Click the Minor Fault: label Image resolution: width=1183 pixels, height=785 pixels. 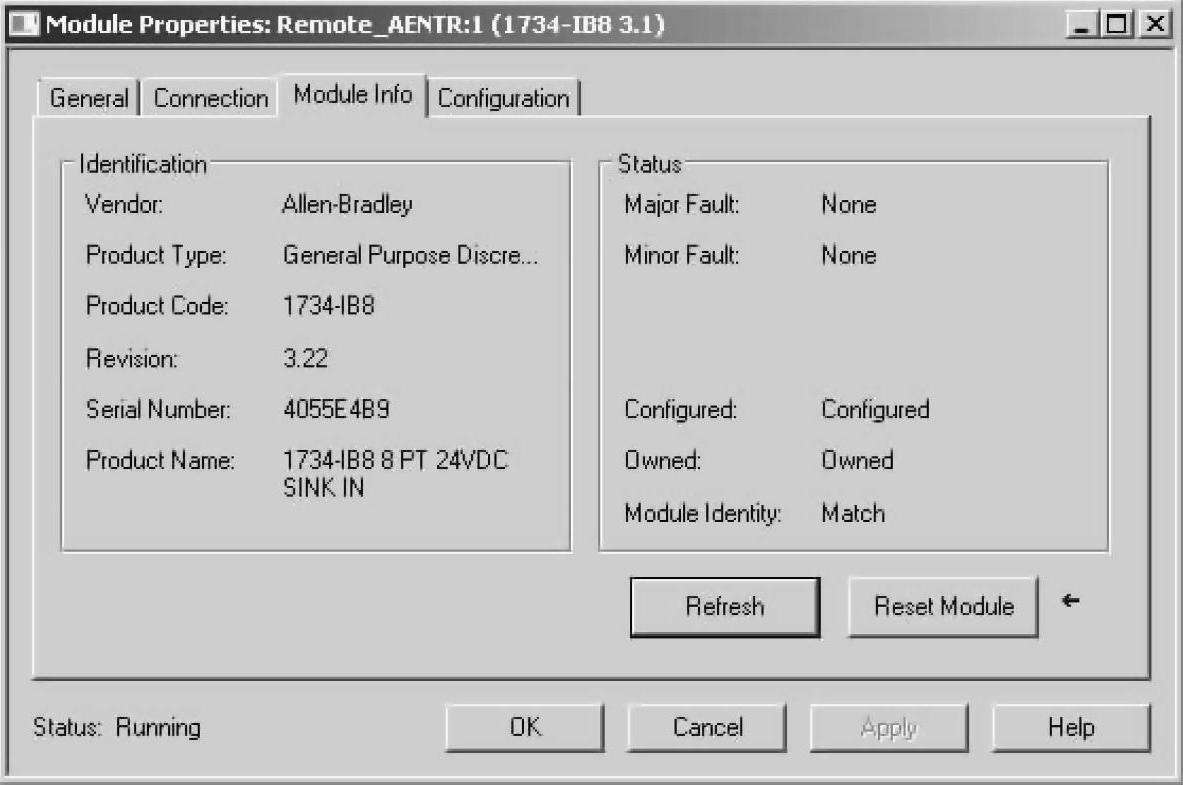(682, 255)
